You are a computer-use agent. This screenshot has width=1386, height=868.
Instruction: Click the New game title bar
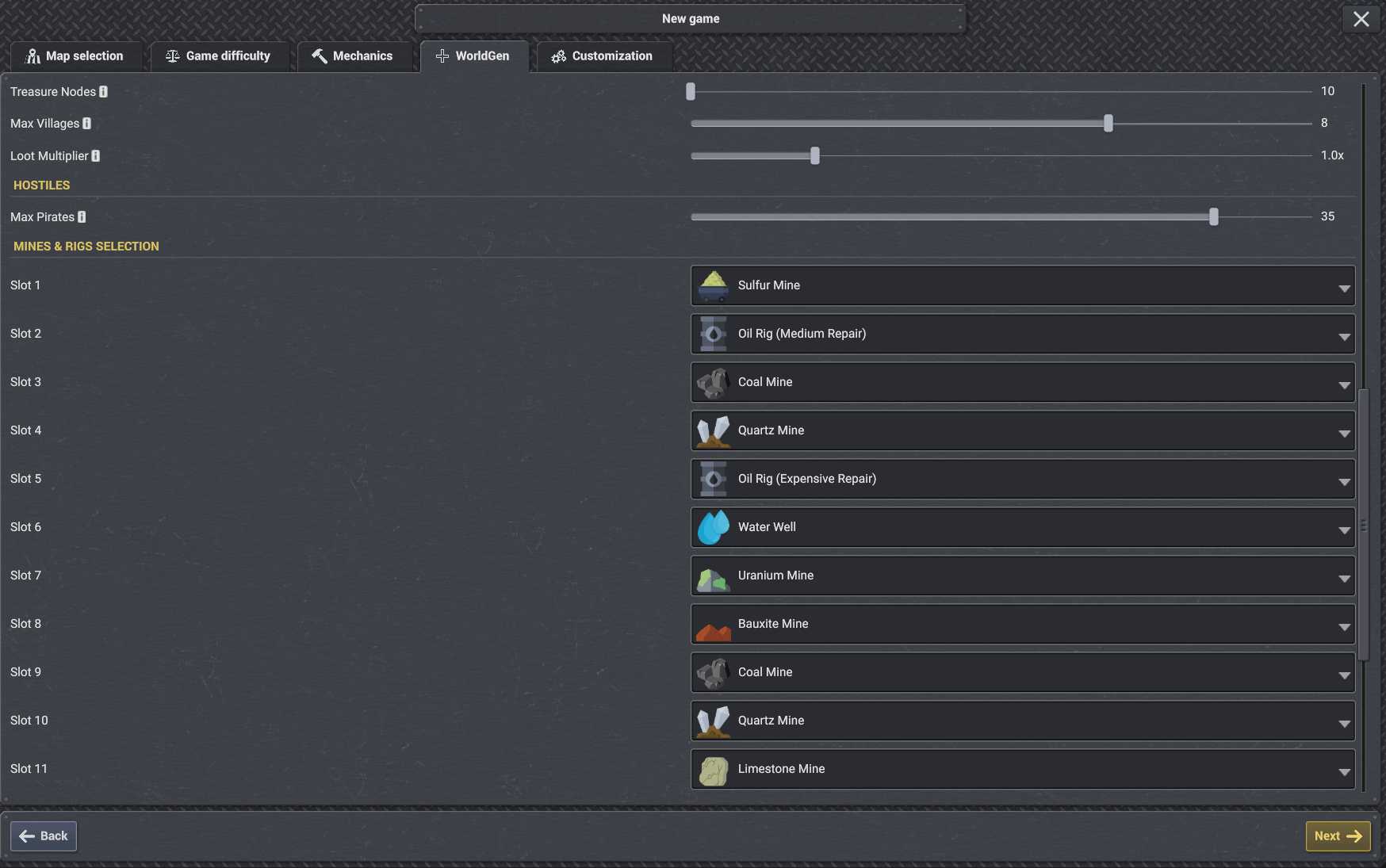coord(691,19)
